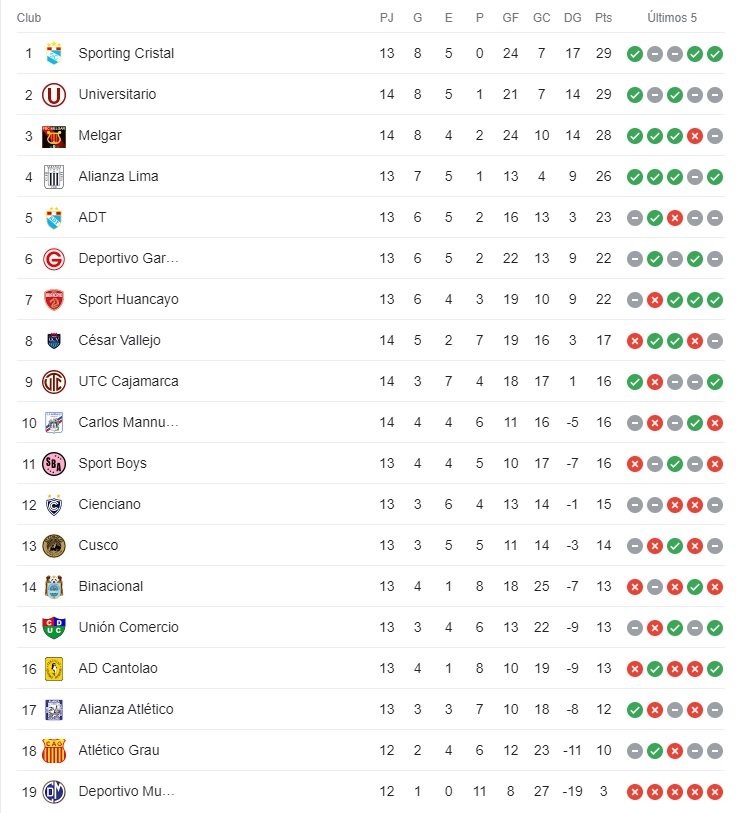
Task: Click the Deportivo Municipal DM logo
Action: (54, 792)
